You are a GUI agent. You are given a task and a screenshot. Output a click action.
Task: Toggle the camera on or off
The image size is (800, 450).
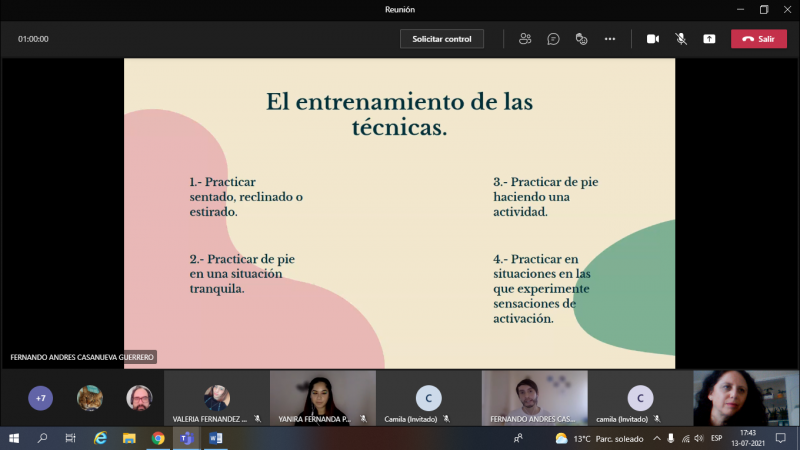pos(653,39)
